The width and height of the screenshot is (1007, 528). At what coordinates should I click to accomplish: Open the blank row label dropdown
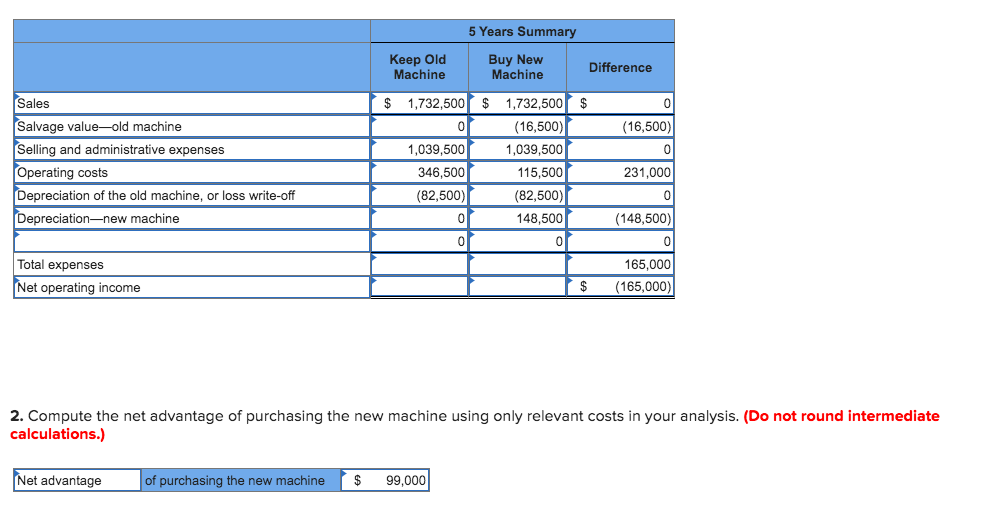(x=192, y=242)
